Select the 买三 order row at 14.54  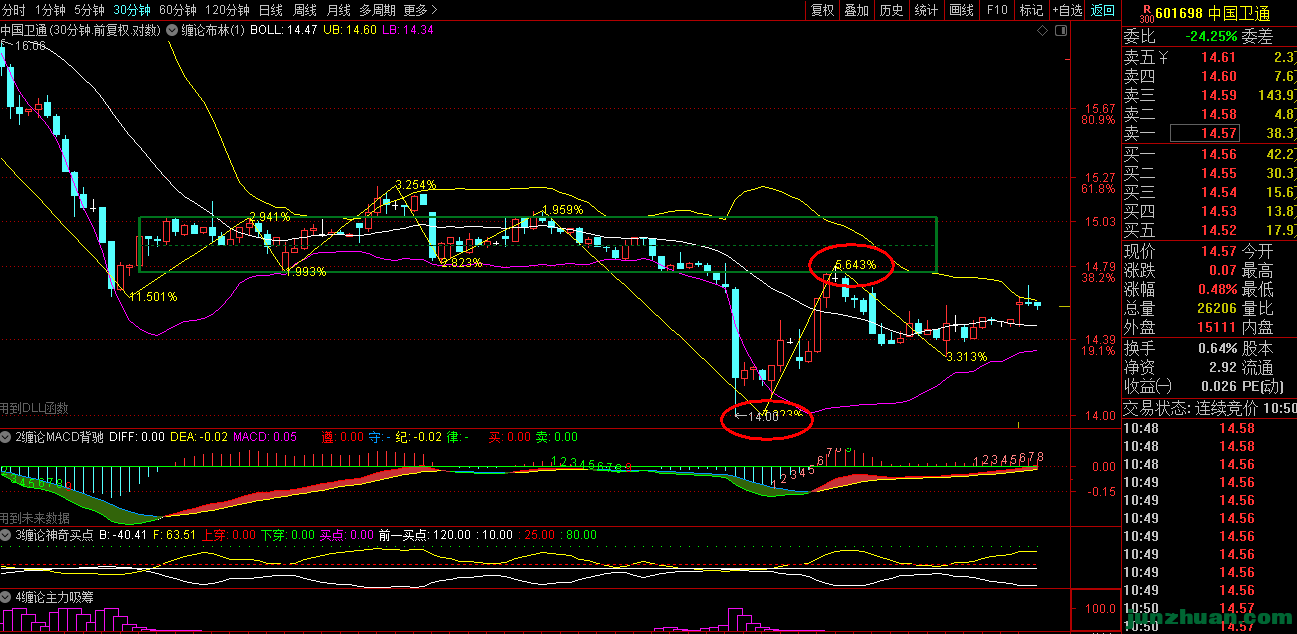click(1209, 192)
